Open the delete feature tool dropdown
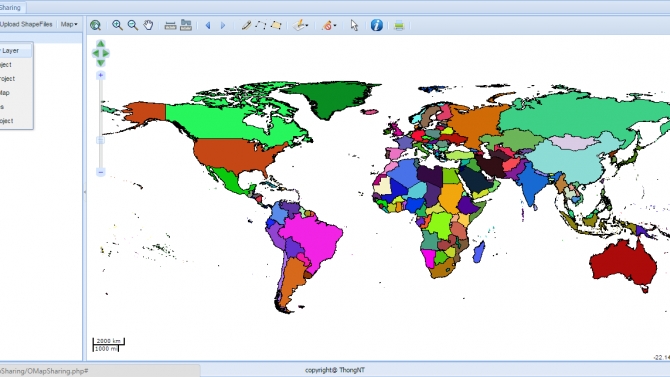This screenshot has height=377, width=670. (329, 25)
